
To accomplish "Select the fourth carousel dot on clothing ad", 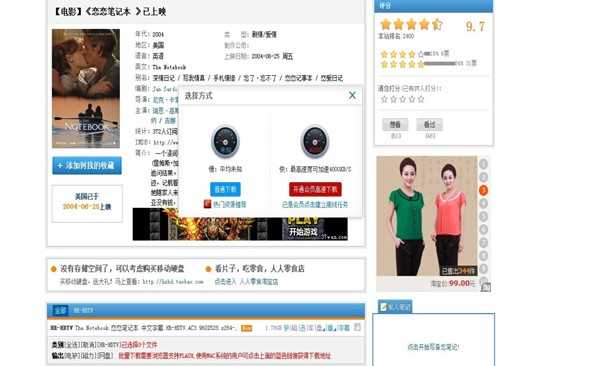I will point(483,203).
